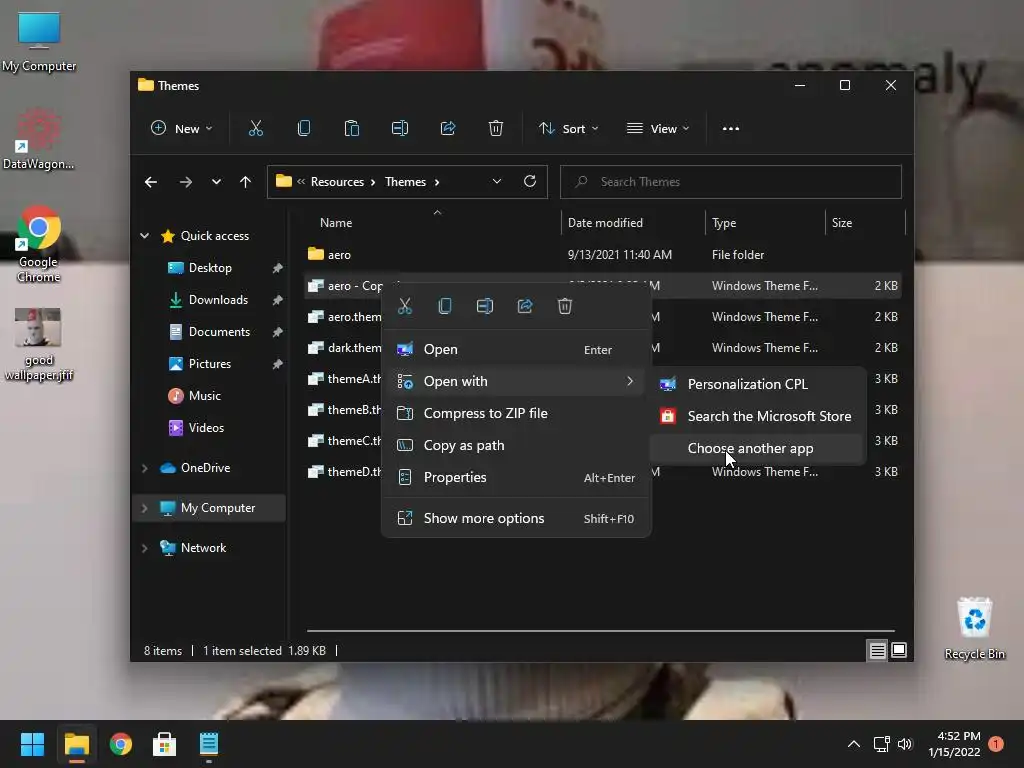Expand the My Computer tree node
Image resolution: width=1024 pixels, height=768 pixels.
pos(145,508)
